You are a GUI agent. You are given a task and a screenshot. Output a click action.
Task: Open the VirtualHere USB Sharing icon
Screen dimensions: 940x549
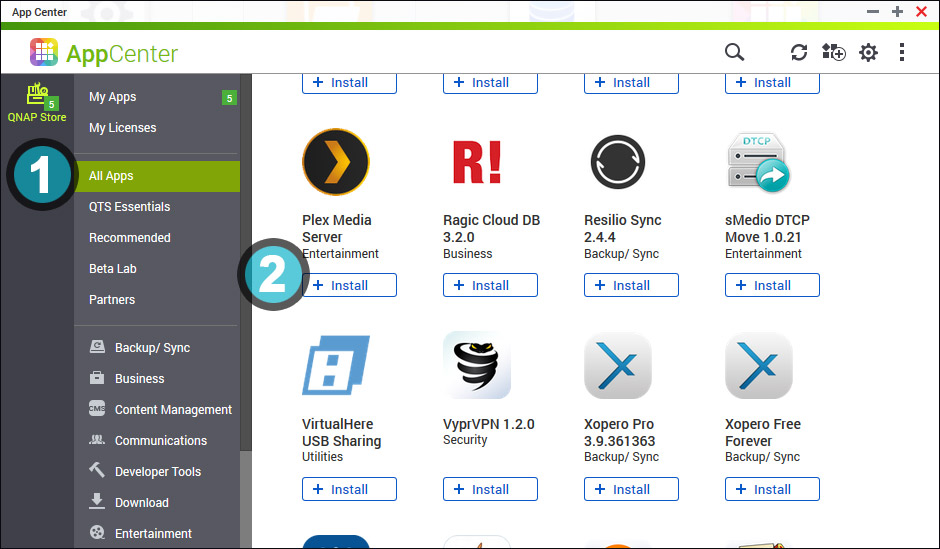point(336,365)
